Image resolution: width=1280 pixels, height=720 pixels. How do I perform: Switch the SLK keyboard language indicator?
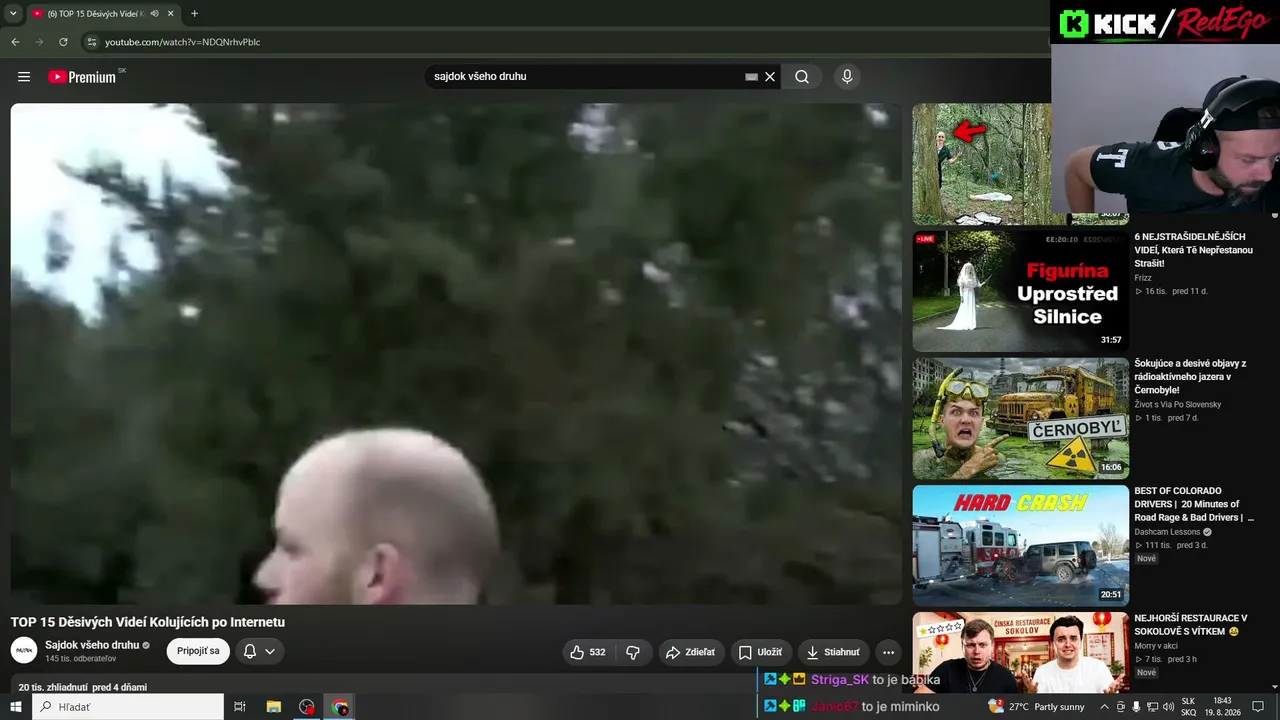pyautogui.click(x=1188, y=707)
